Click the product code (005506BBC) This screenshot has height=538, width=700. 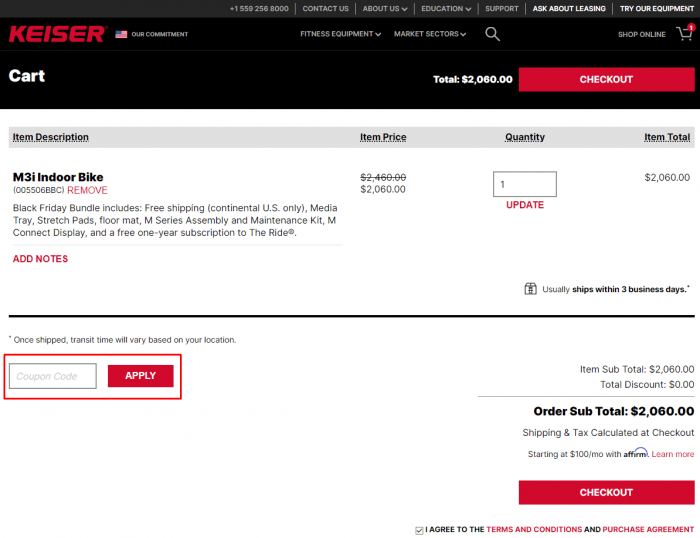pyautogui.click(x=38, y=190)
